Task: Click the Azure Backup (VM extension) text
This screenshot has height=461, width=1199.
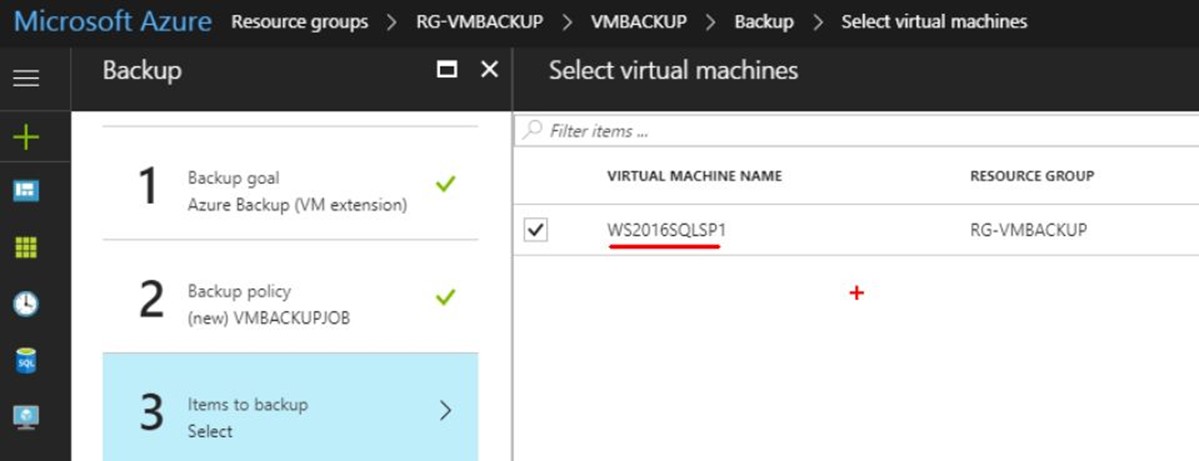Action: pos(297,205)
